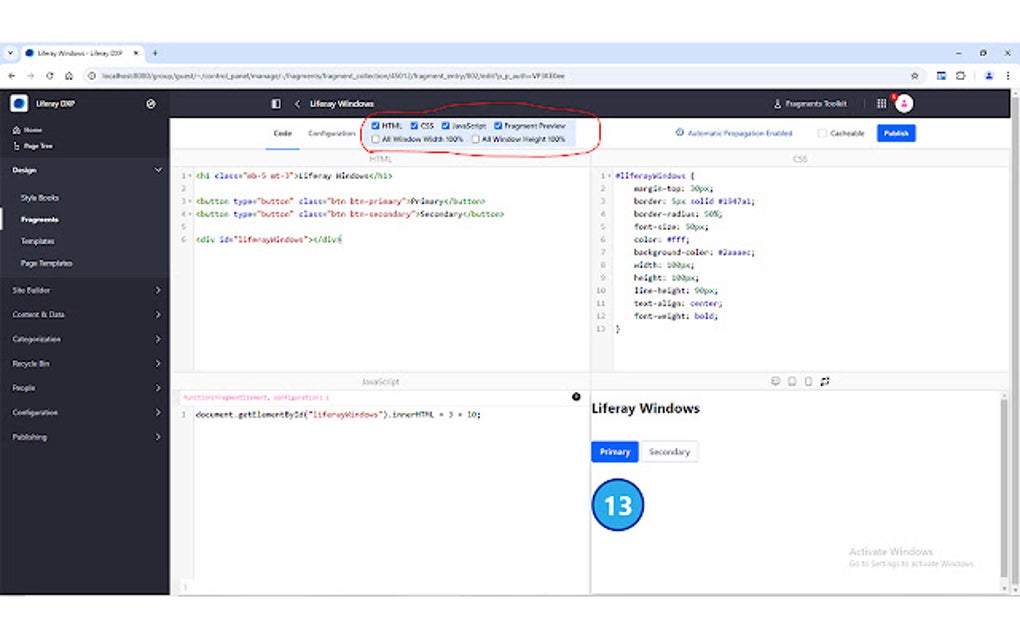Screen dimensions: 1020x638
Task: Click the Secondary button in the preview
Action: 668,451
